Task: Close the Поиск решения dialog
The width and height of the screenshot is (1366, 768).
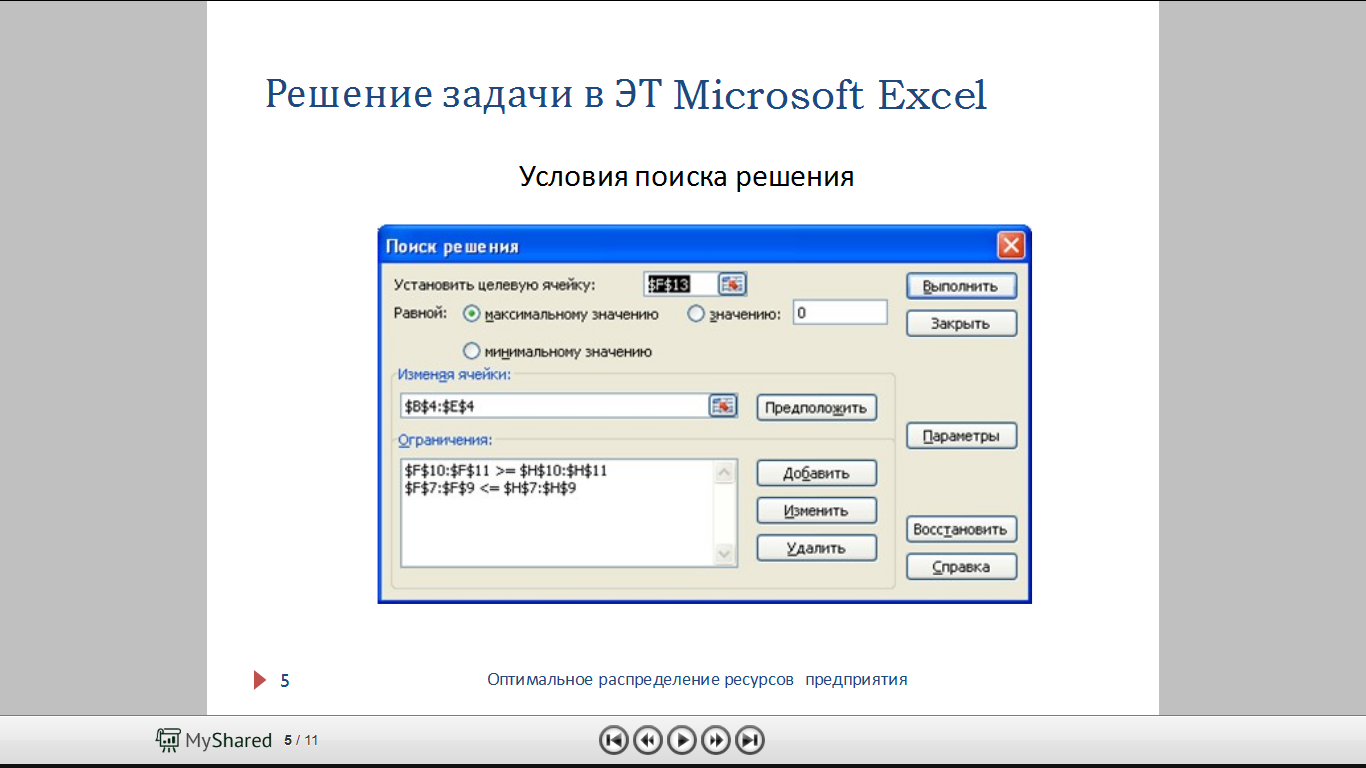Action: point(1011,246)
